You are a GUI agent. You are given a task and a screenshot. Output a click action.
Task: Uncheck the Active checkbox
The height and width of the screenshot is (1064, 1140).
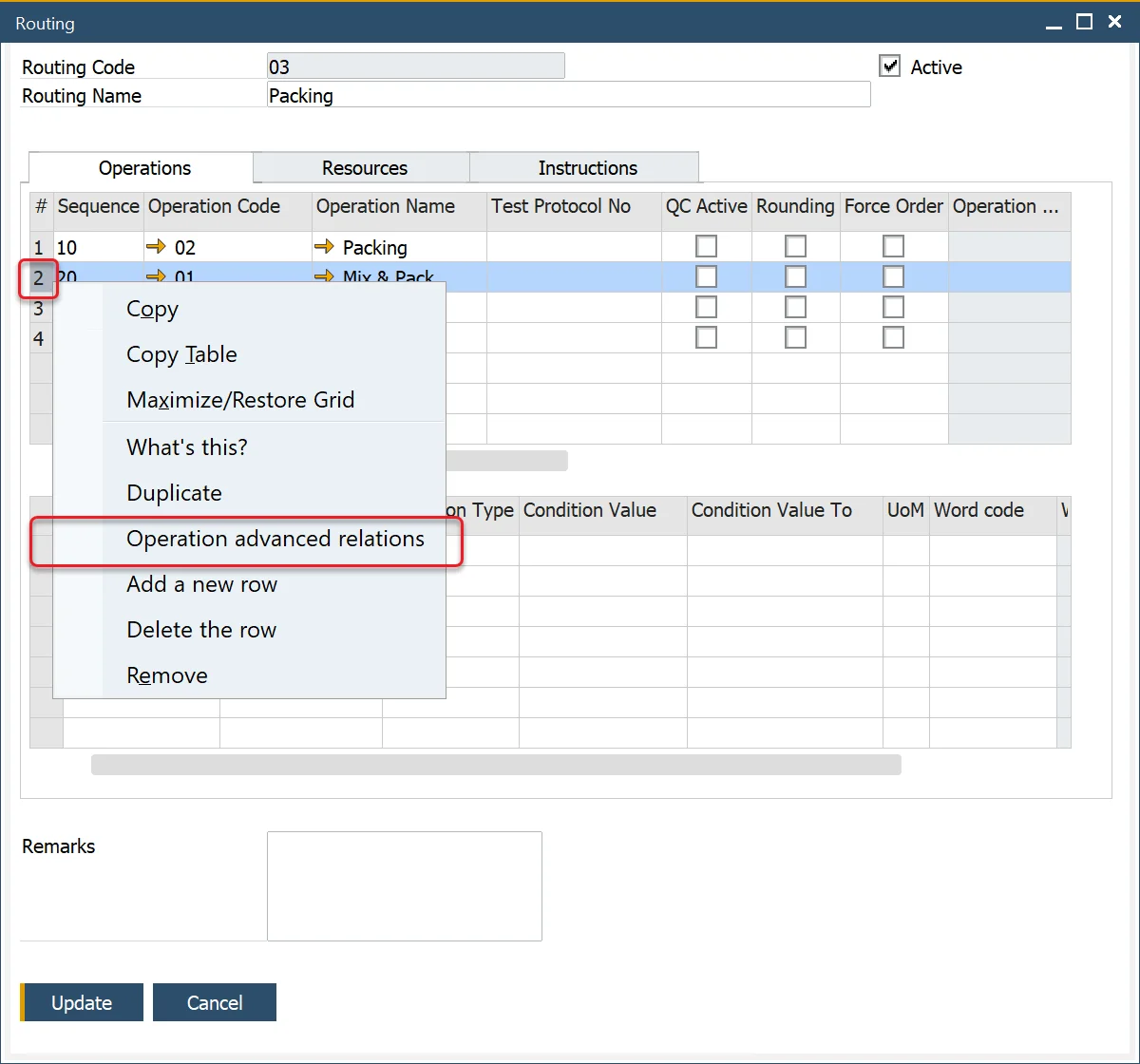[x=890, y=66]
